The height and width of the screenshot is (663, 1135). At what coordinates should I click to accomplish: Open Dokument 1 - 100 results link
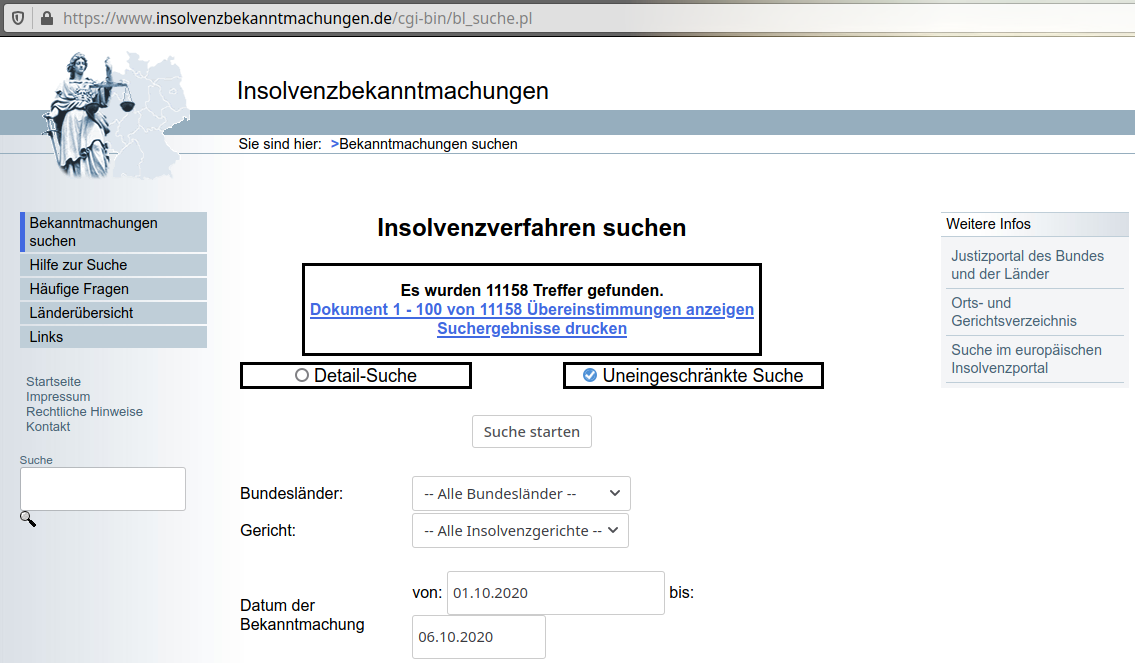click(x=532, y=310)
